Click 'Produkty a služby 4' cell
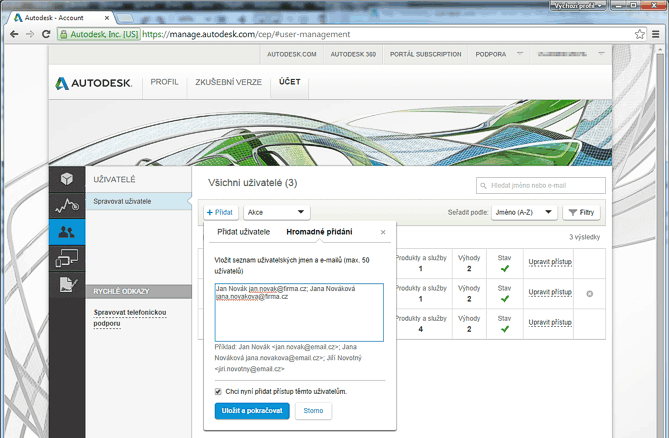 point(421,324)
